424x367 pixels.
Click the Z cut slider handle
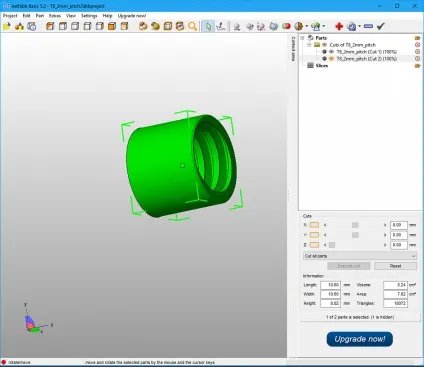[x=332, y=245]
